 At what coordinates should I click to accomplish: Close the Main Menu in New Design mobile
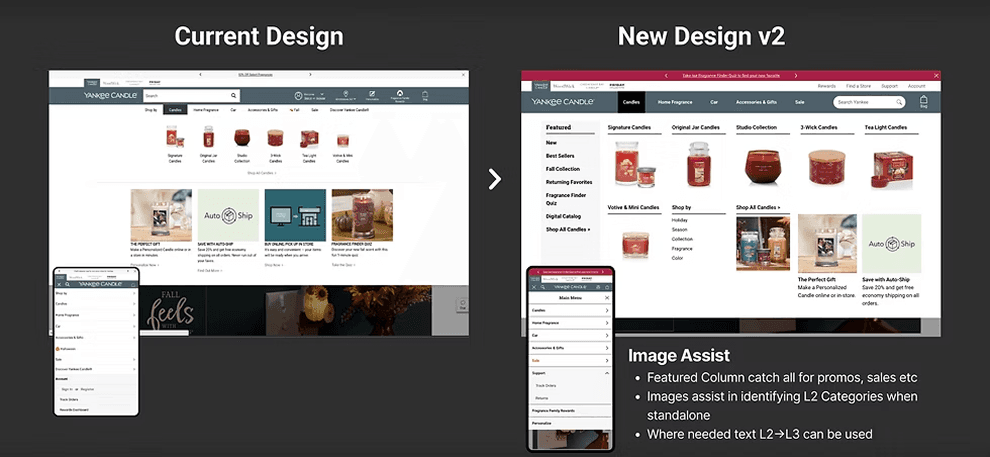click(x=607, y=297)
